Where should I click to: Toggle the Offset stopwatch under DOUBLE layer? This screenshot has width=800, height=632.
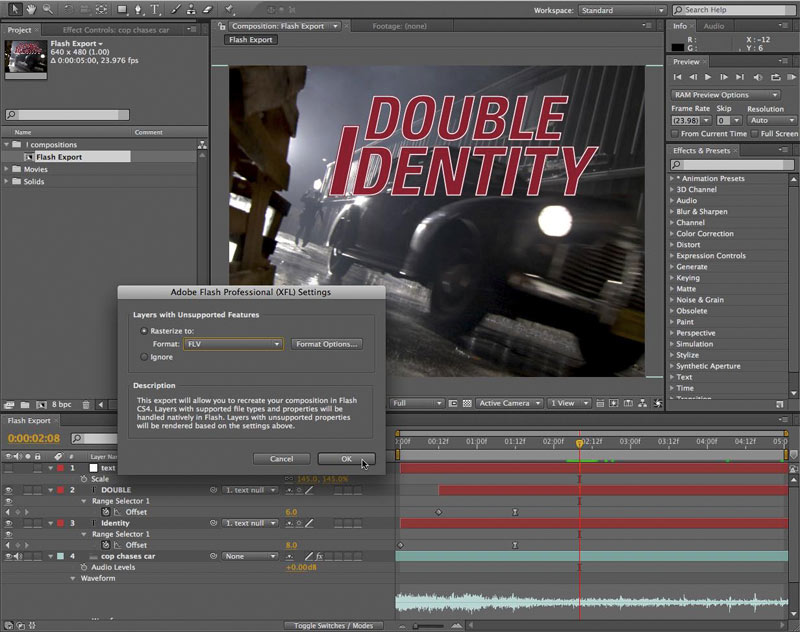click(x=106, y=512)
